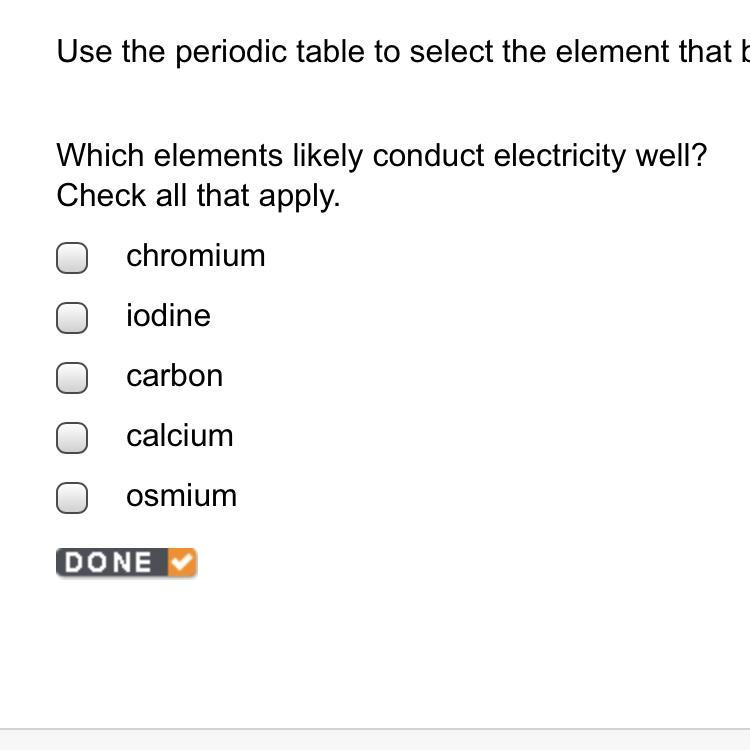The height and width of the screenshot is (750, 750).
Task: Click the 'Which elements likely conduct' question text
Action: point(382,156)
